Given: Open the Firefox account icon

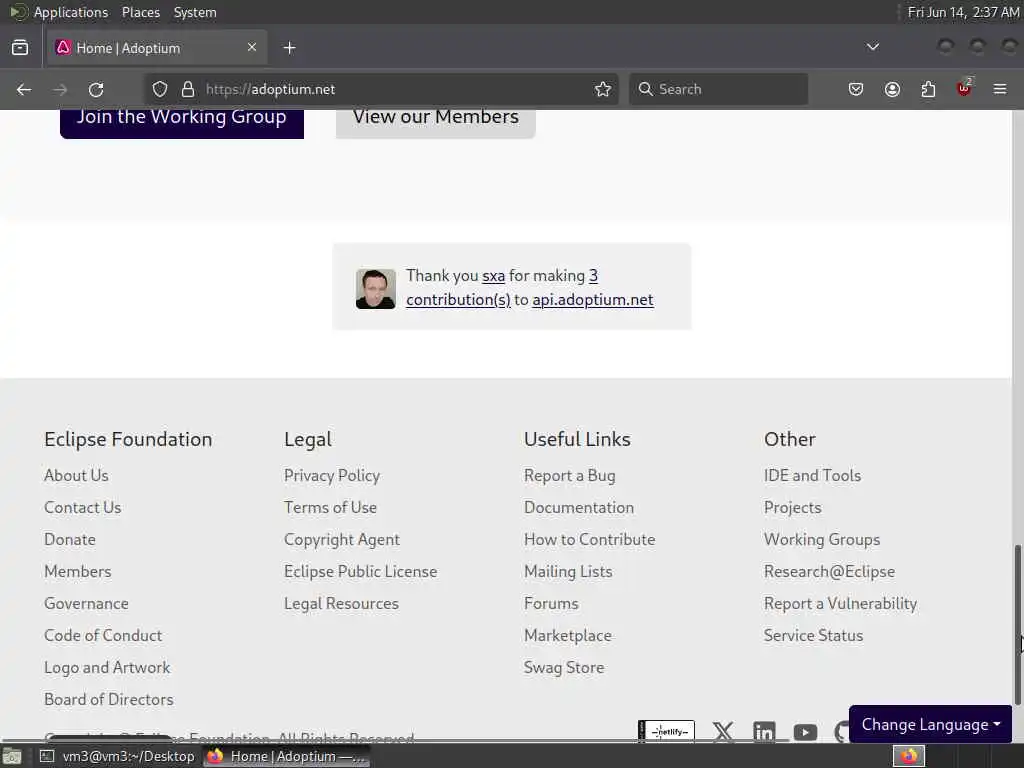Looking at the screenshot, I should tap(892, 89).
